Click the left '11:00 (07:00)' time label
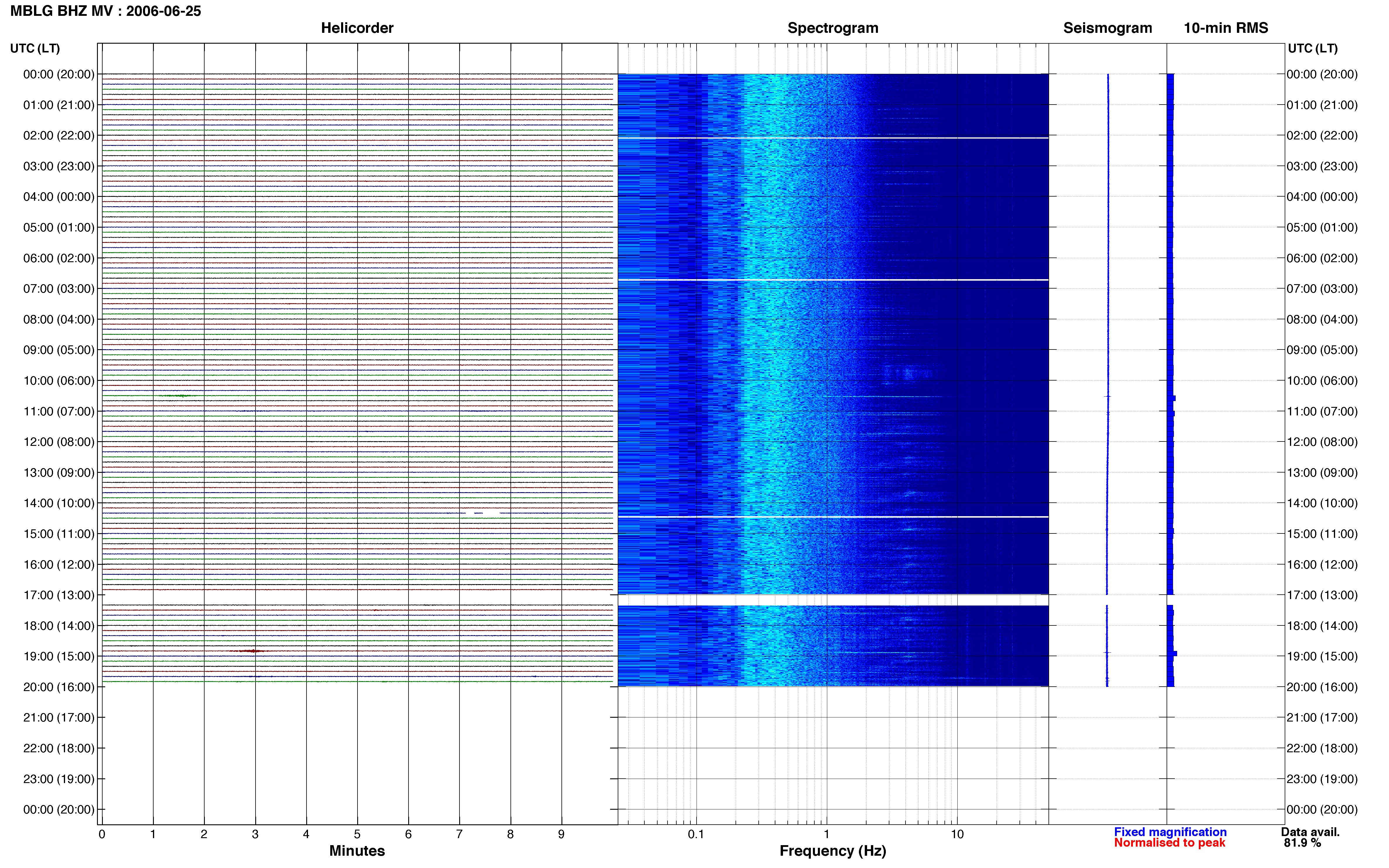This screenshot has height=868, width=1389. (59, 412)
